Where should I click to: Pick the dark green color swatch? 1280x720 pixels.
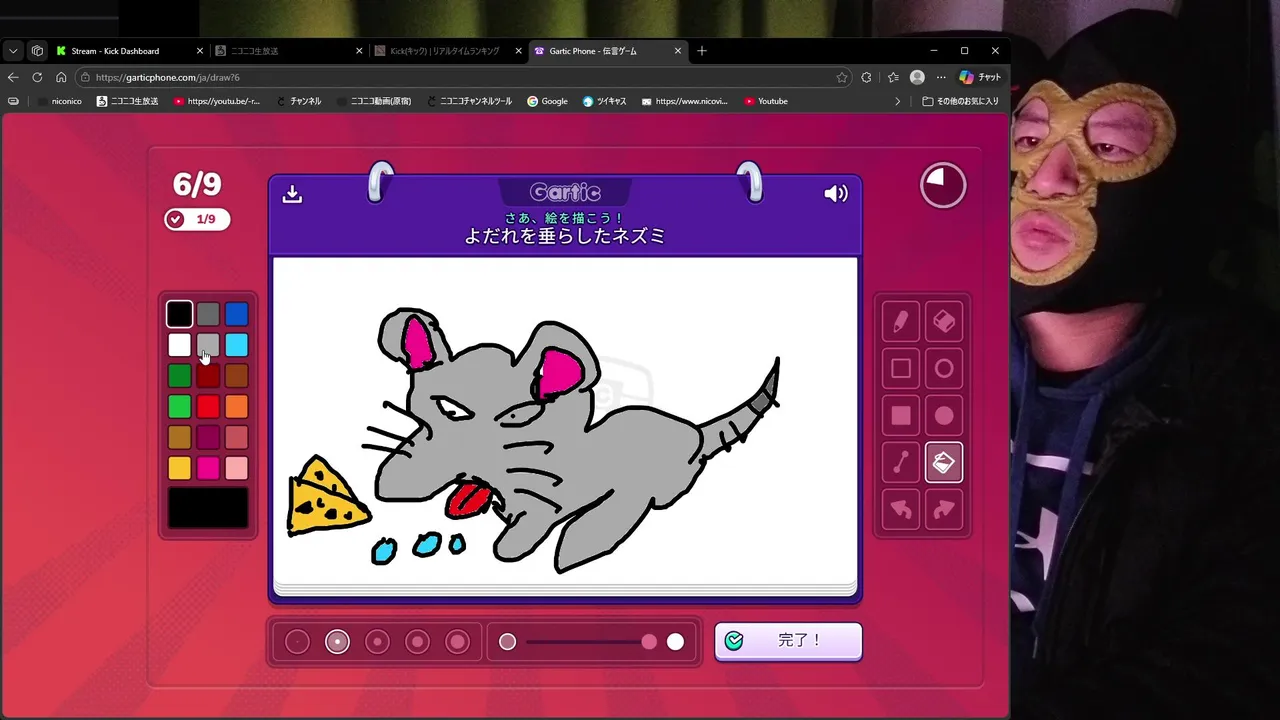(x=179, y=376)
